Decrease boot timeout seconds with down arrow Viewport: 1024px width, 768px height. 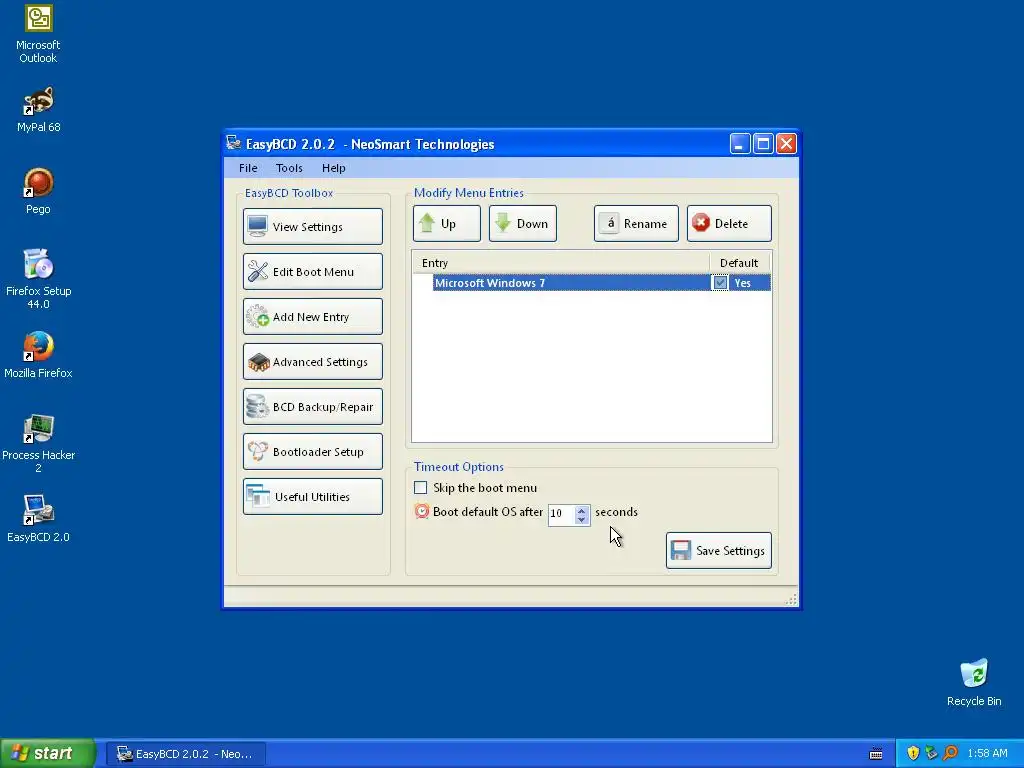[x=581, y=520]
